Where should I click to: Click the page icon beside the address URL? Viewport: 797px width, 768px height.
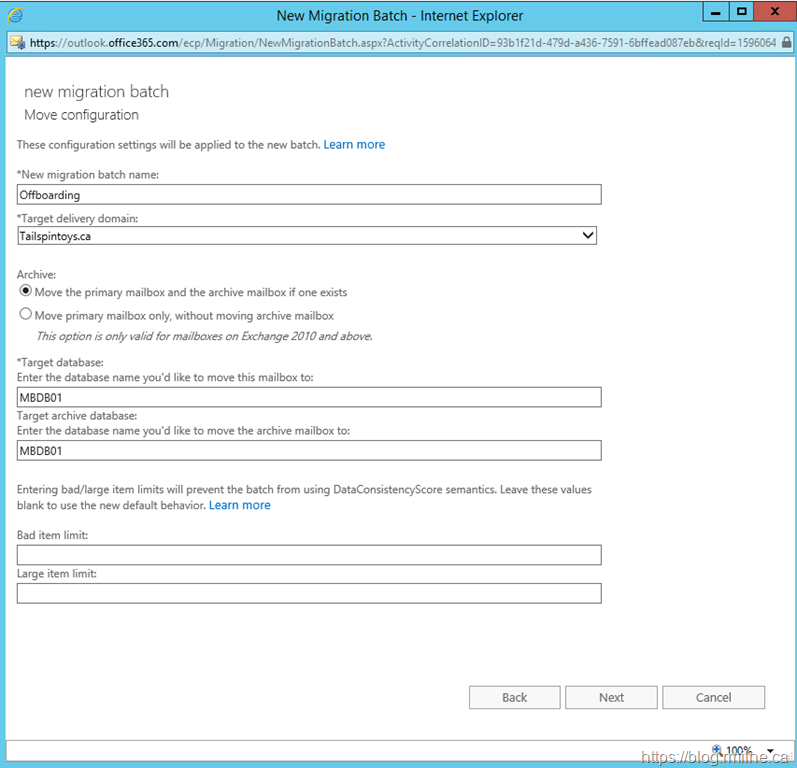(x=17, y=43)
